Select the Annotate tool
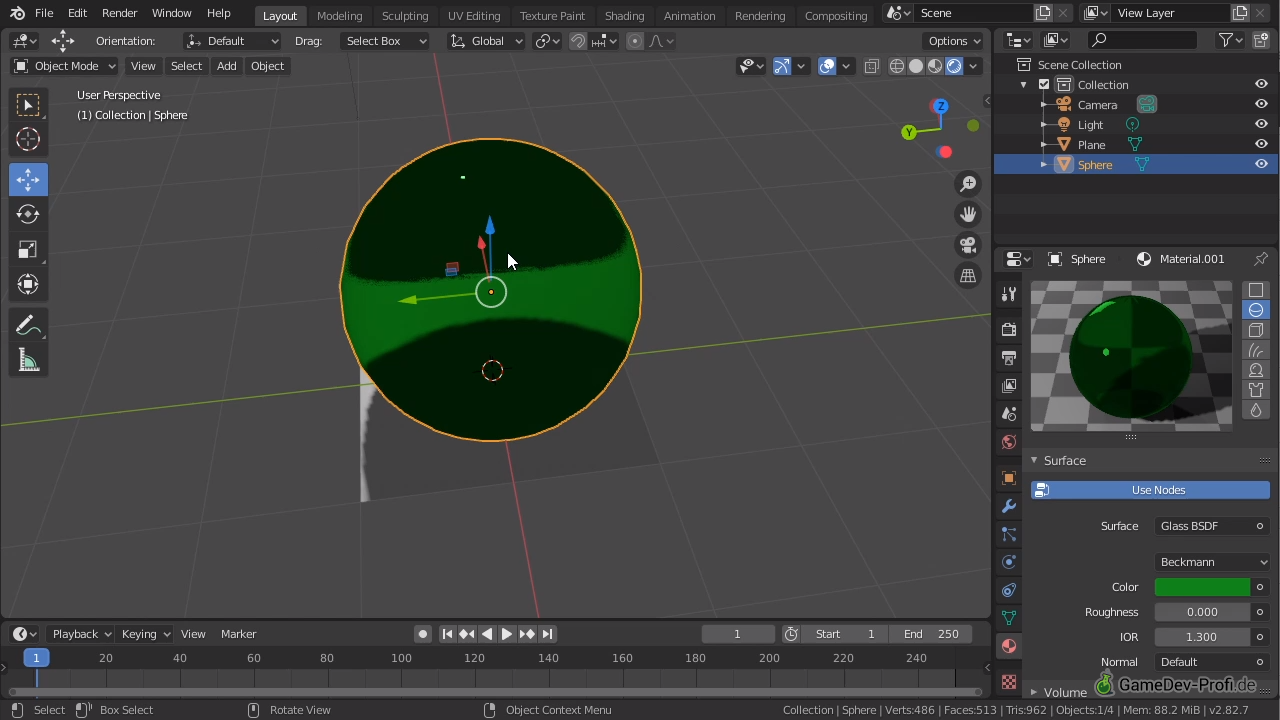The image size is (1280, 720). click(x=28, y=326)
